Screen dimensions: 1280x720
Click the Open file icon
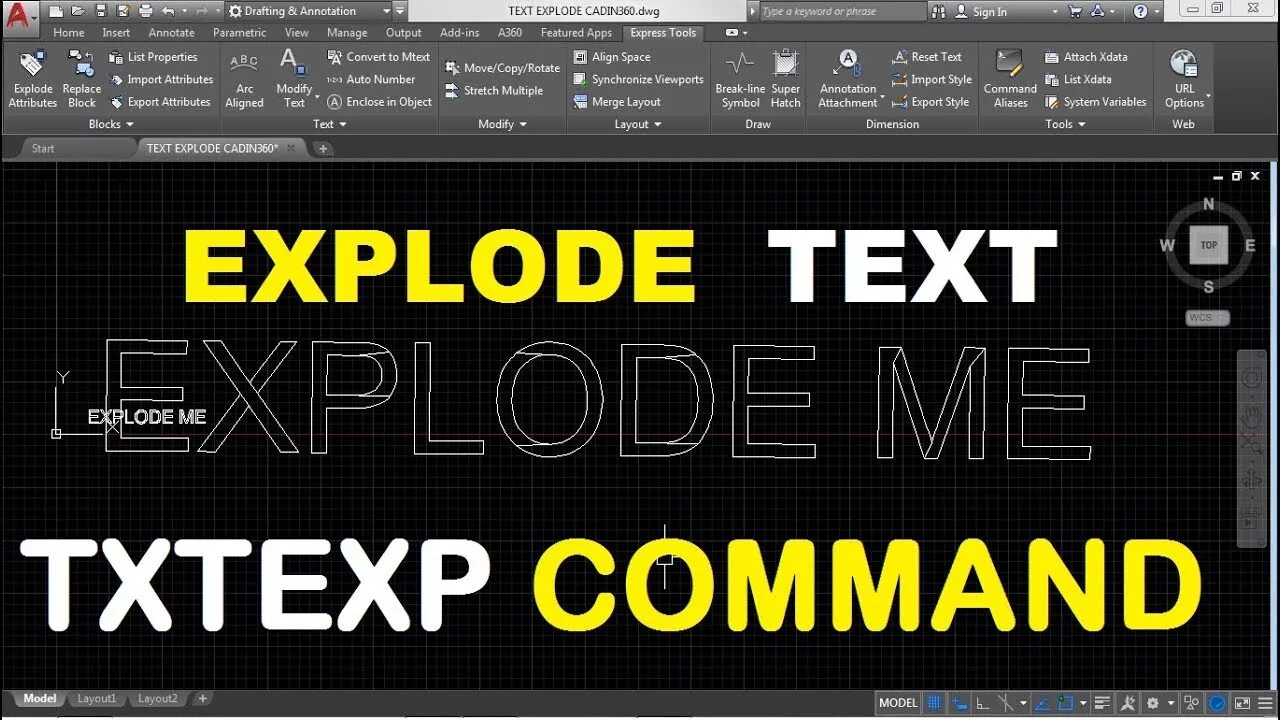point(78,11)
